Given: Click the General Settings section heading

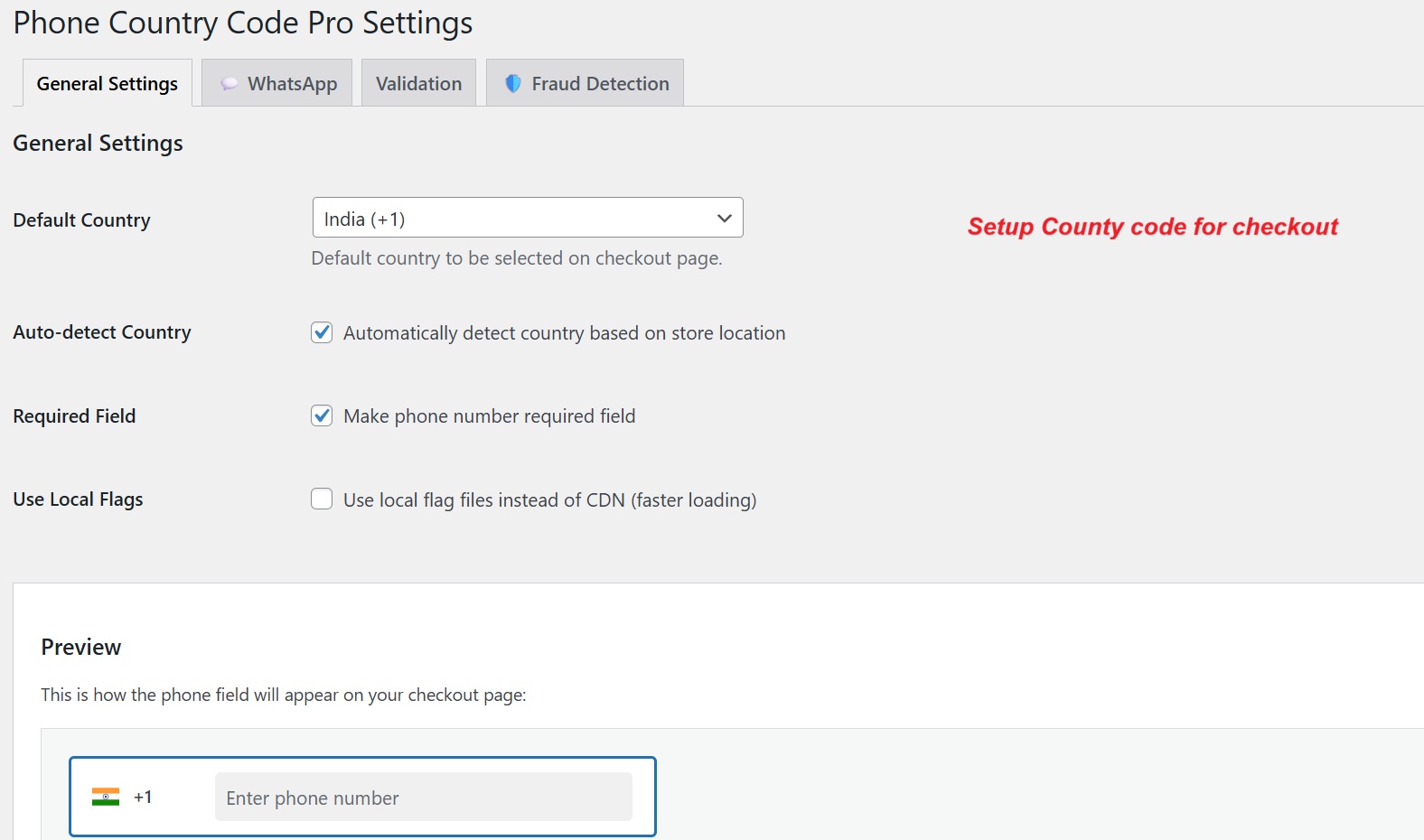Looking at the screenshot, I should [98, 144].
